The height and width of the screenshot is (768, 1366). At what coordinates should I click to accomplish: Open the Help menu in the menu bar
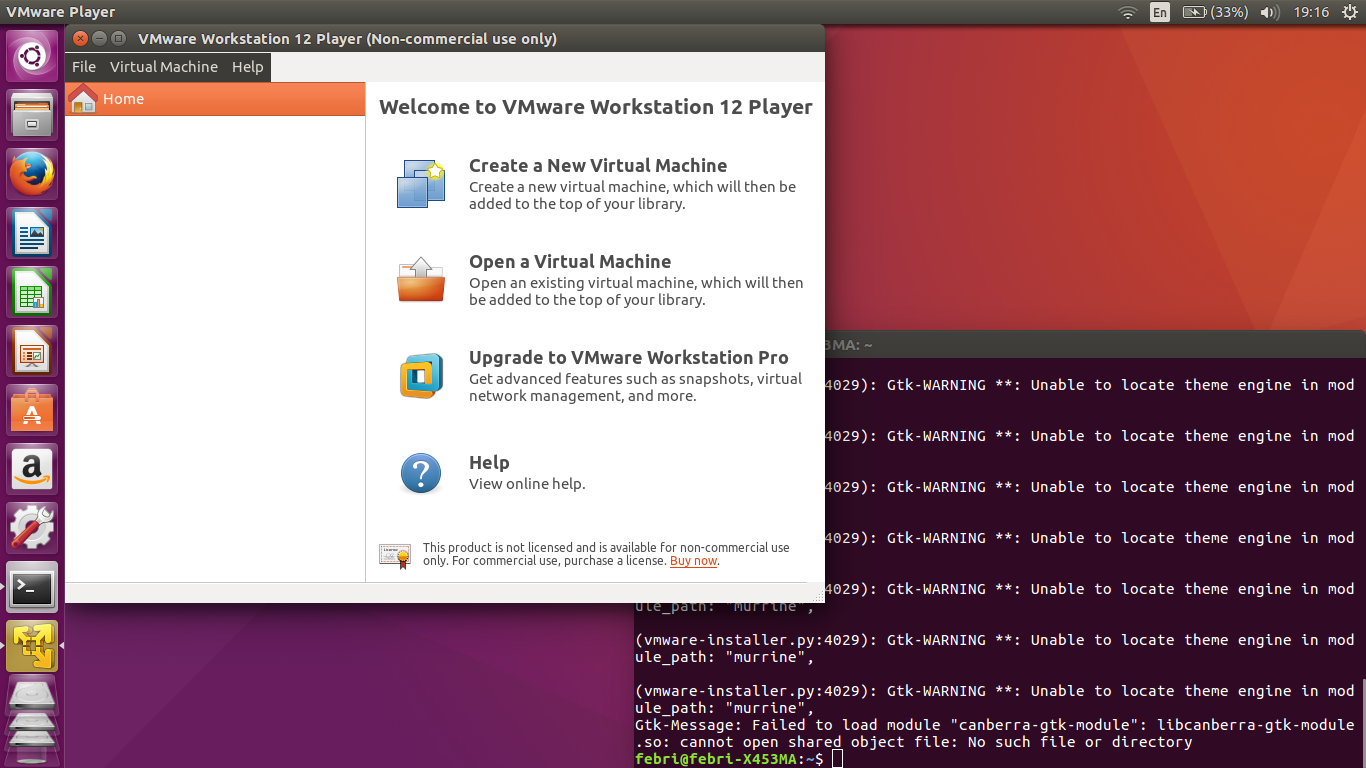248,67
